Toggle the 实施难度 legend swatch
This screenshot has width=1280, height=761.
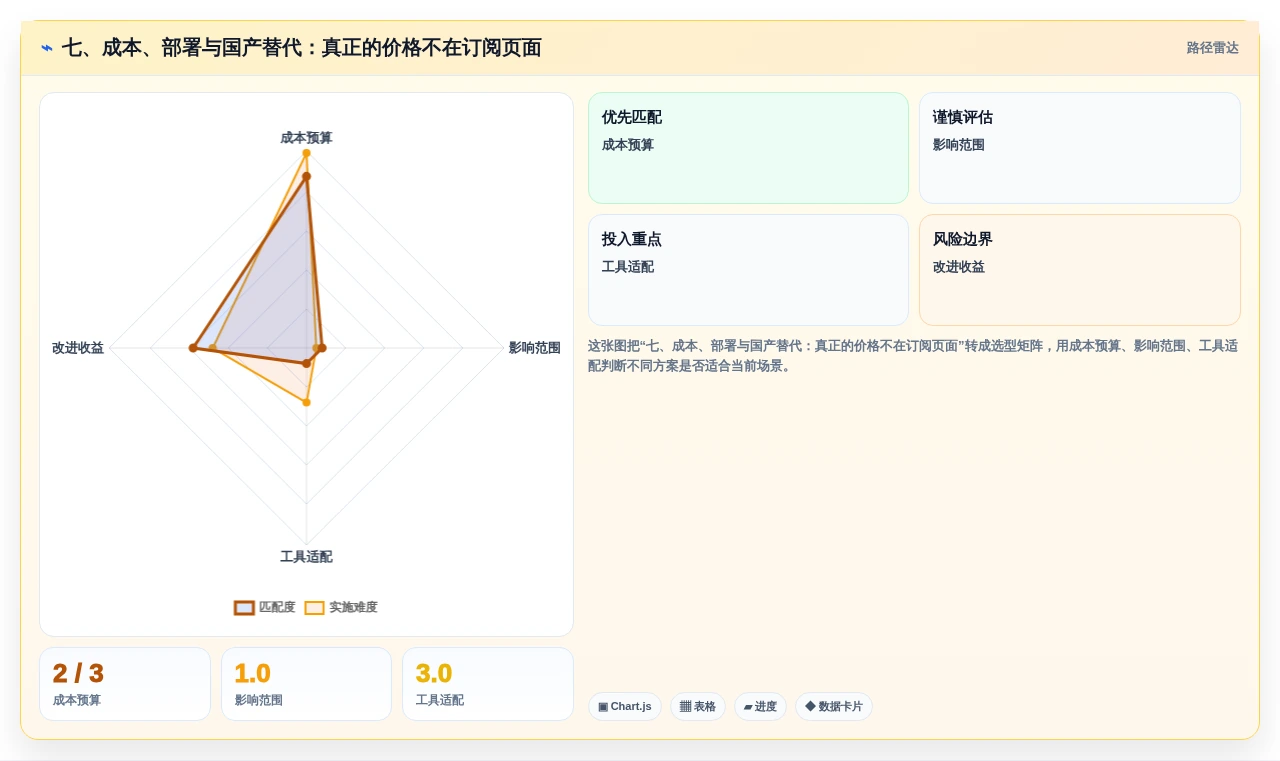click(x=314, y=608)
